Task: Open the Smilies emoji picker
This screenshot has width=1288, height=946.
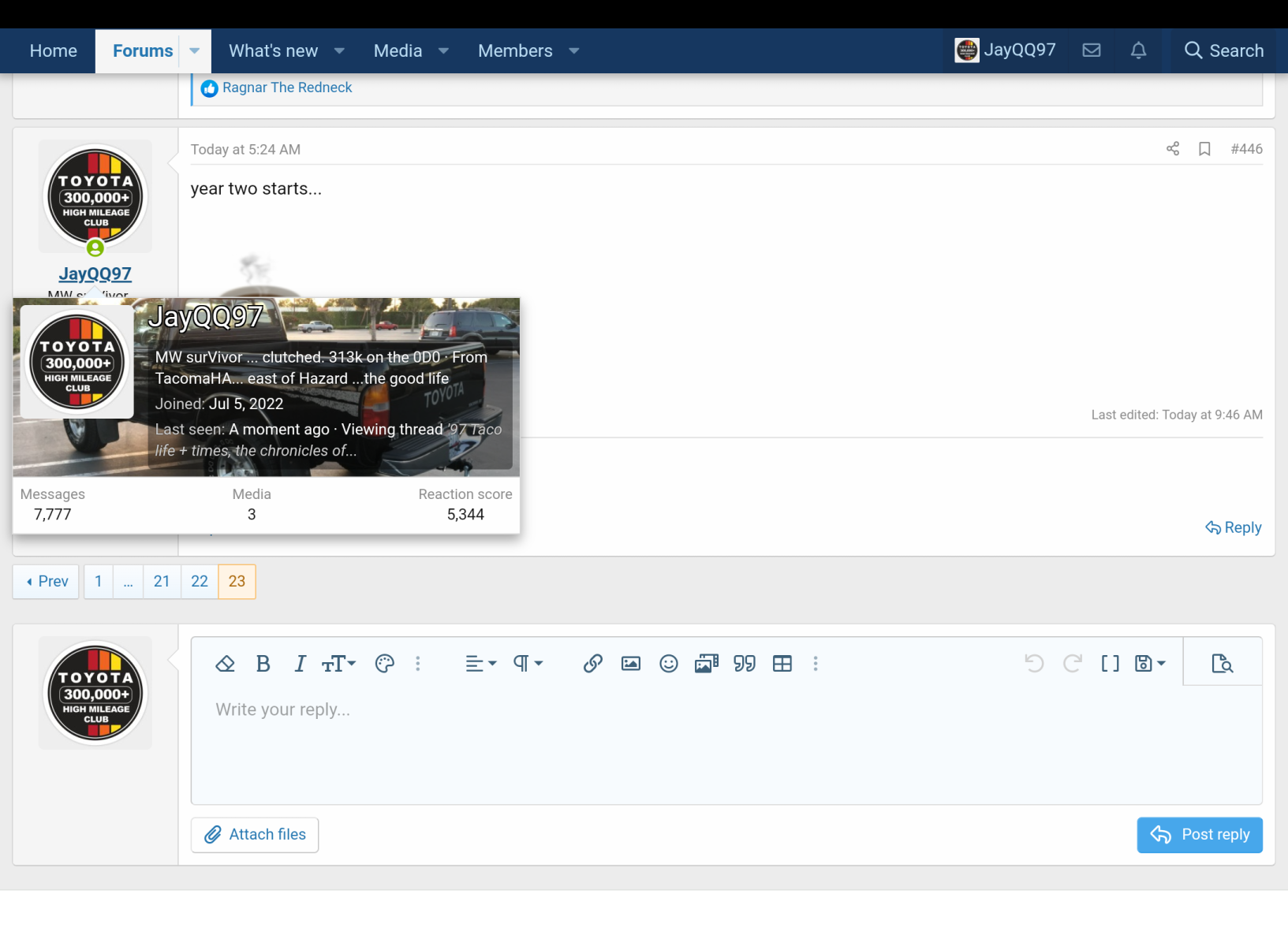Action: click(x=668, y=664)
